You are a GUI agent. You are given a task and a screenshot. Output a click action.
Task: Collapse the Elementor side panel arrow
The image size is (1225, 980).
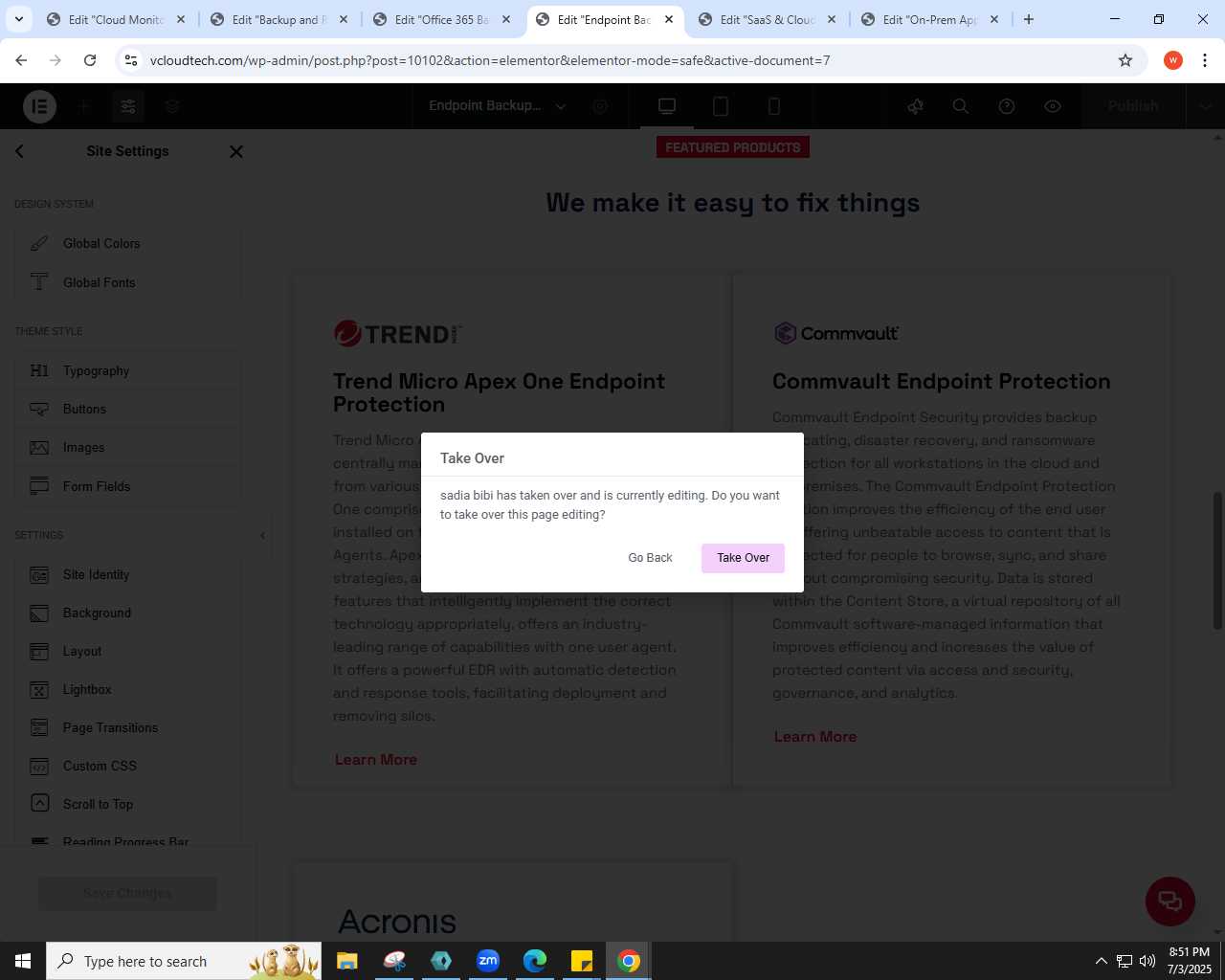263,535
